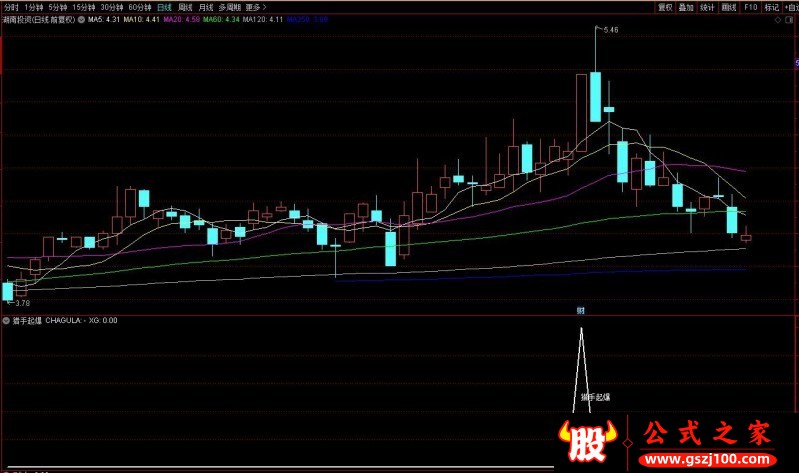Expand the 猎手起爆 indicator circle-arrow dropdown

[x=6, y=321]
